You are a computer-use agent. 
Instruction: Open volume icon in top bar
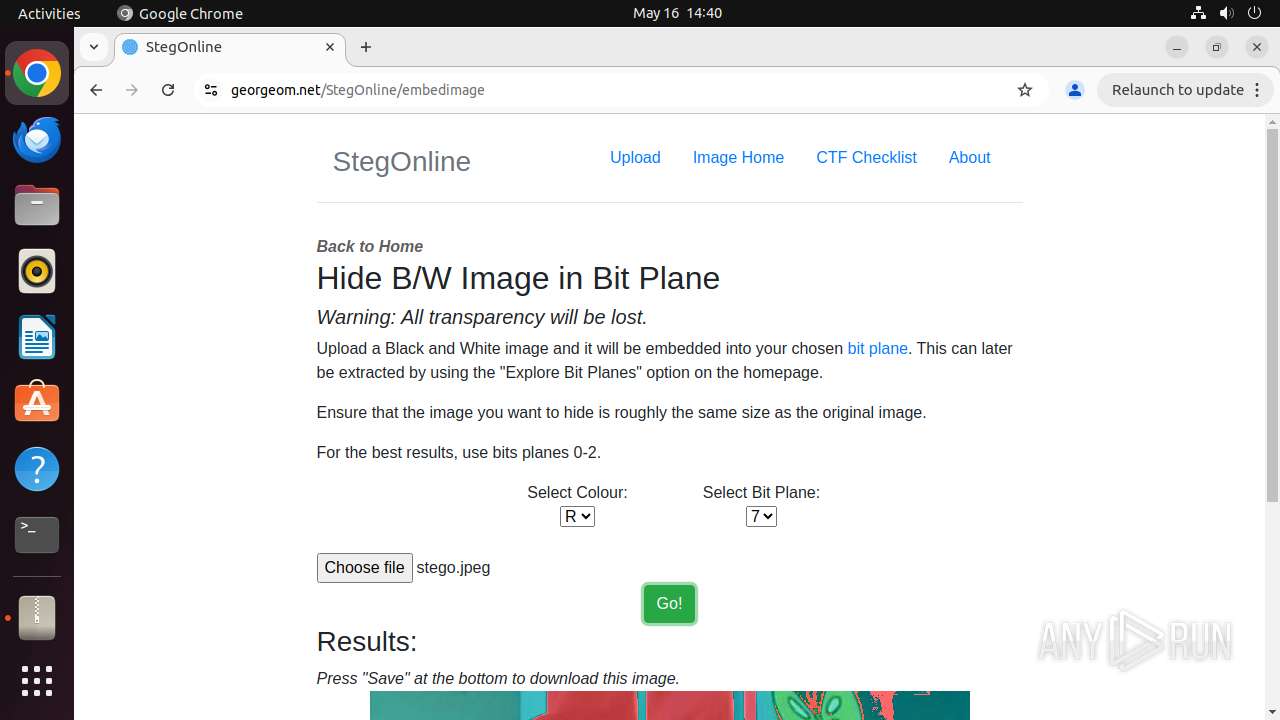1226,13
